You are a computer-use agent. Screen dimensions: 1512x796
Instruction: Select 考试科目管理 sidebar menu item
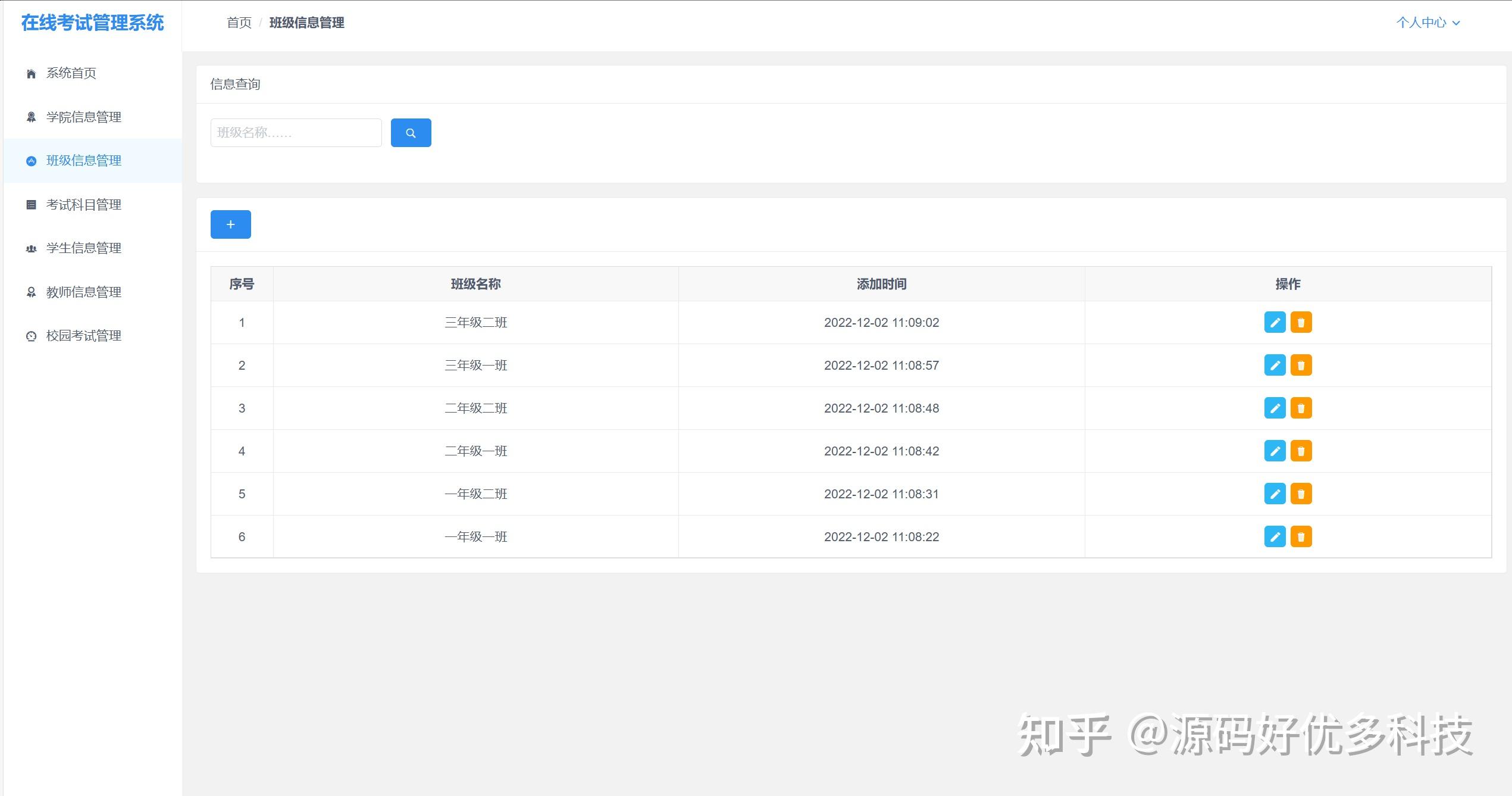pyautogui.click(x=84, y=205)
